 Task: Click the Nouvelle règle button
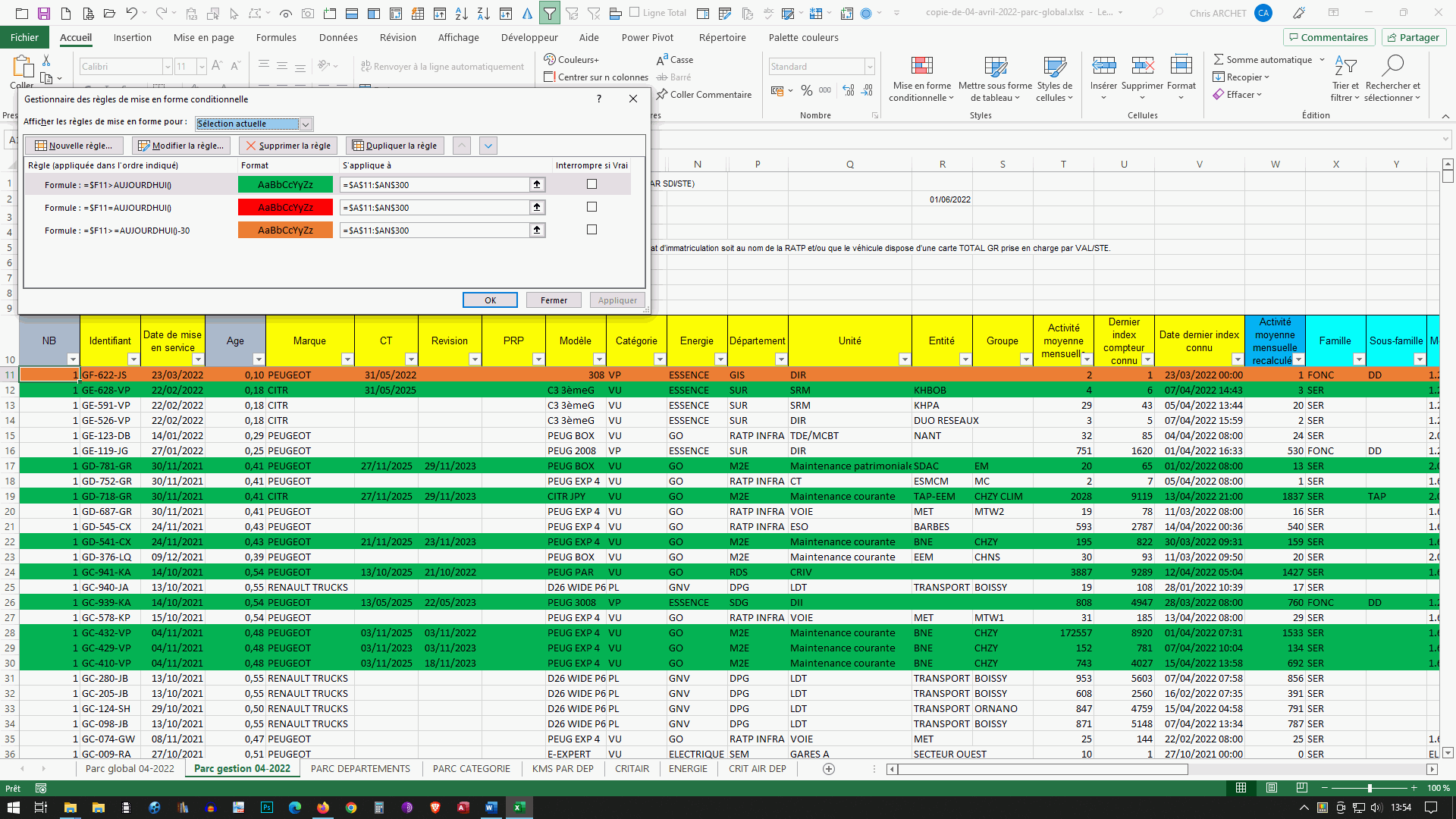tap(74, 146)
